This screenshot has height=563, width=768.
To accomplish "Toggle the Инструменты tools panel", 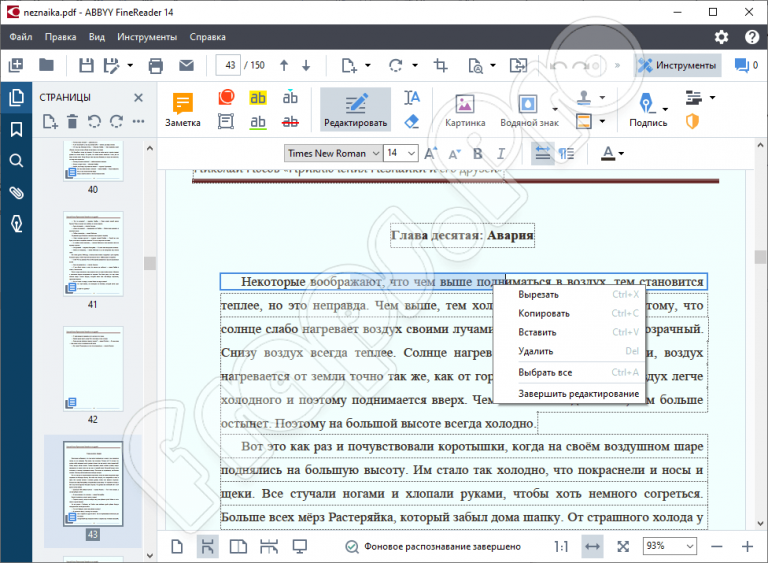I will click(x=677, y=66).
